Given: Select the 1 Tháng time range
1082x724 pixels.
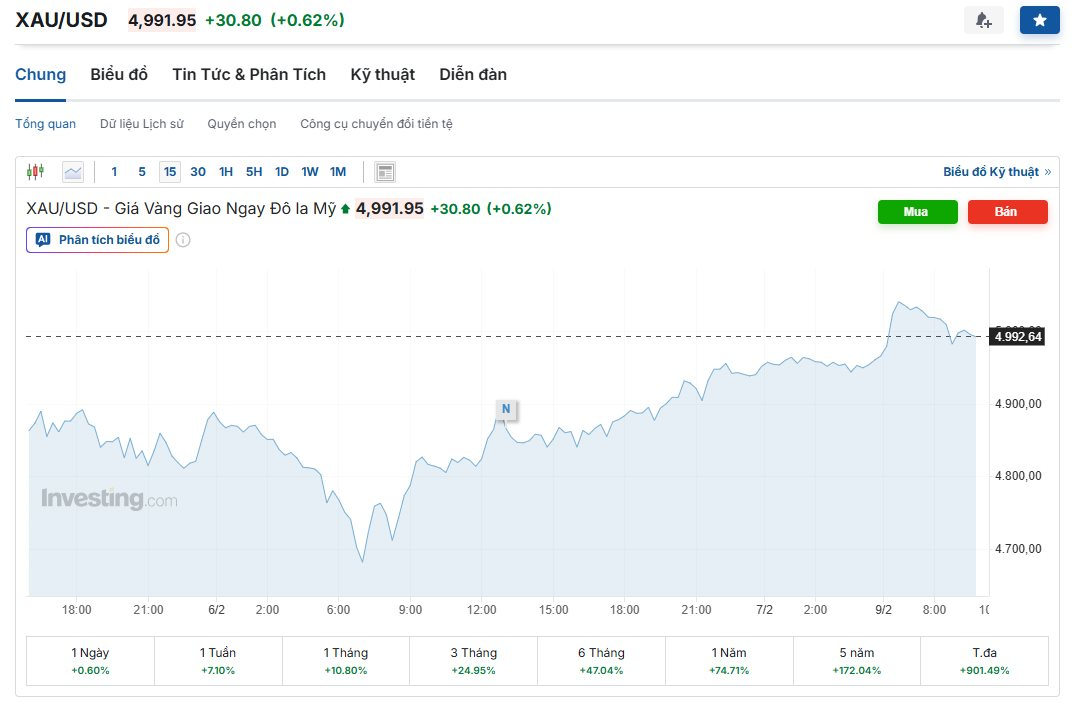Looking at the screenshot, I should click(x=346, y=661).
